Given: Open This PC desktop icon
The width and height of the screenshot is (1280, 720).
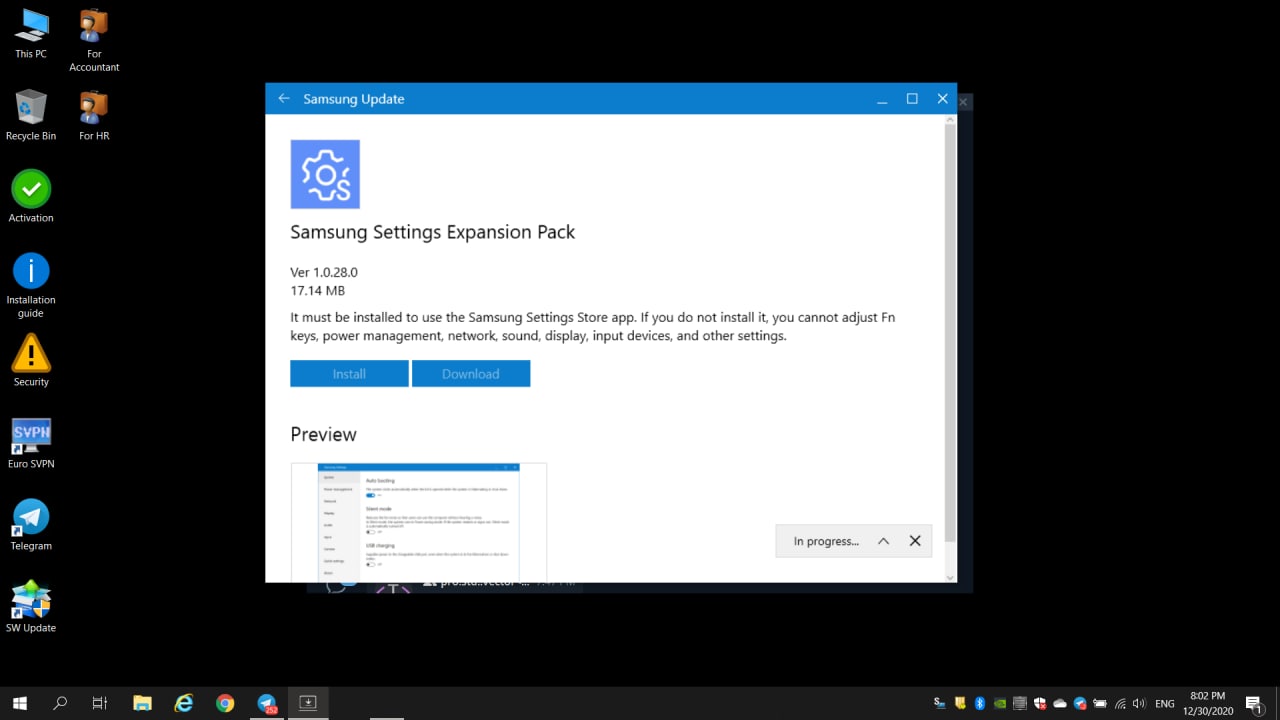Looking at the screenshot, I should (31, 34).
